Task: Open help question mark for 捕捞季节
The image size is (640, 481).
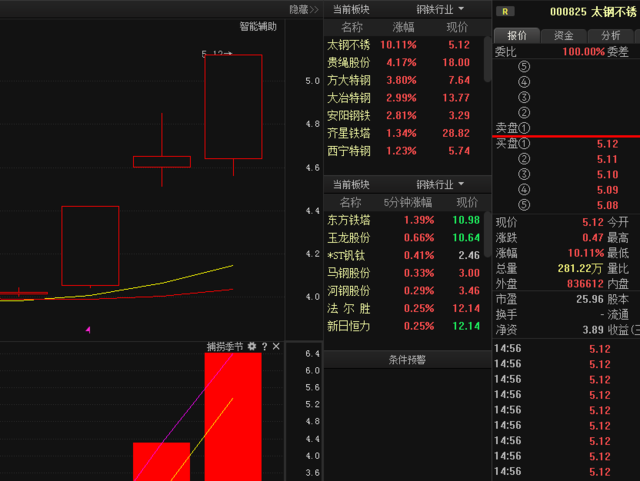Action: click(264, 347)
